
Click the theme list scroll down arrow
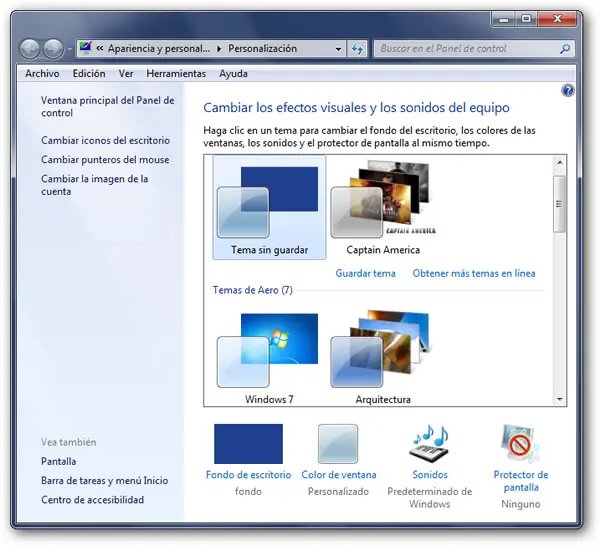(x=559, y=399)
